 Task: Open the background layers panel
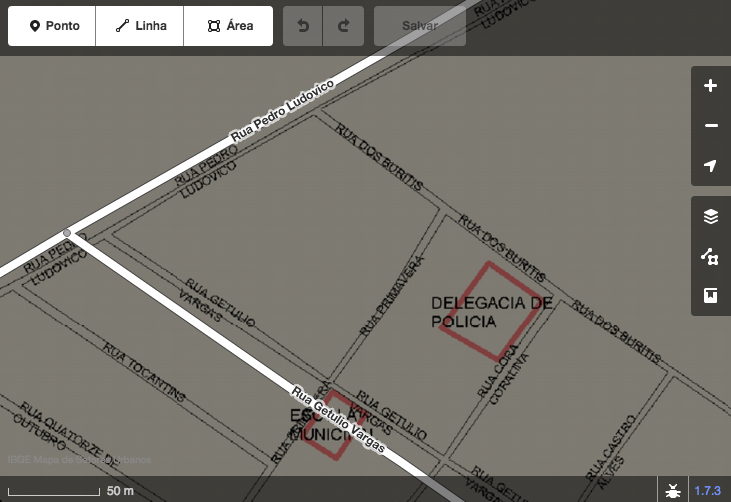pos(710,216)
